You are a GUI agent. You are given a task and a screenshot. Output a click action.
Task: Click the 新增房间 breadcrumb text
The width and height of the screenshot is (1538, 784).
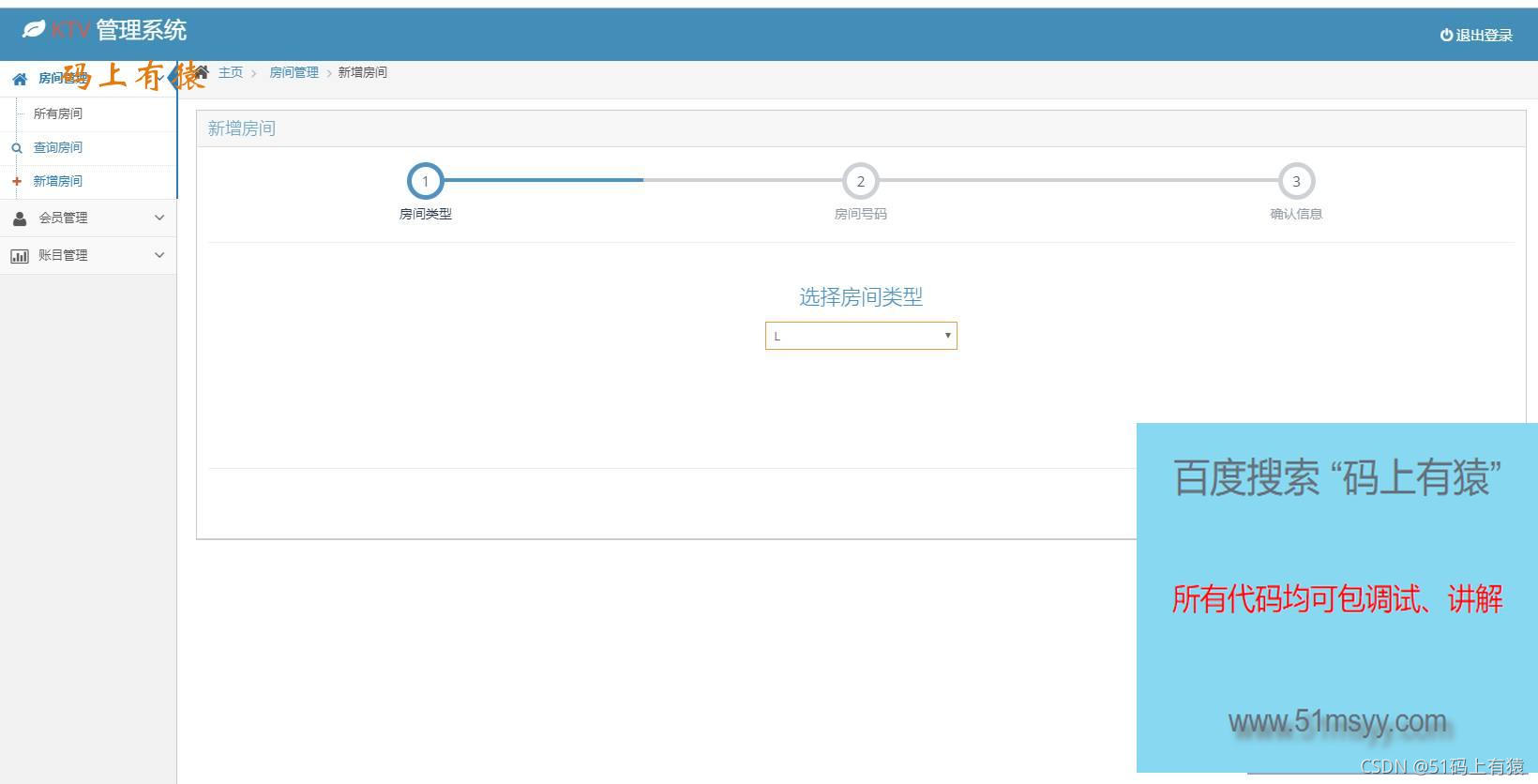(x=363, y=72)
